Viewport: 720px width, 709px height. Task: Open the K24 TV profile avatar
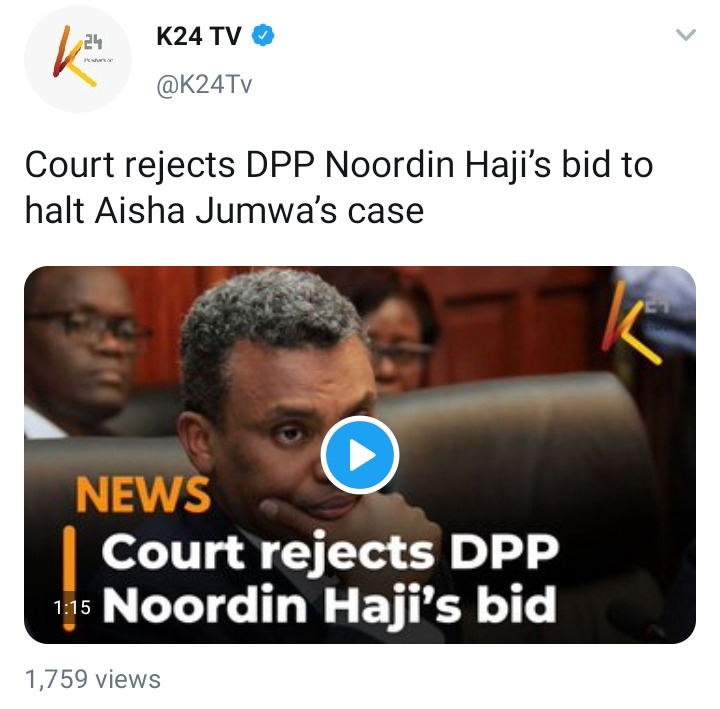tap(78, 59)
